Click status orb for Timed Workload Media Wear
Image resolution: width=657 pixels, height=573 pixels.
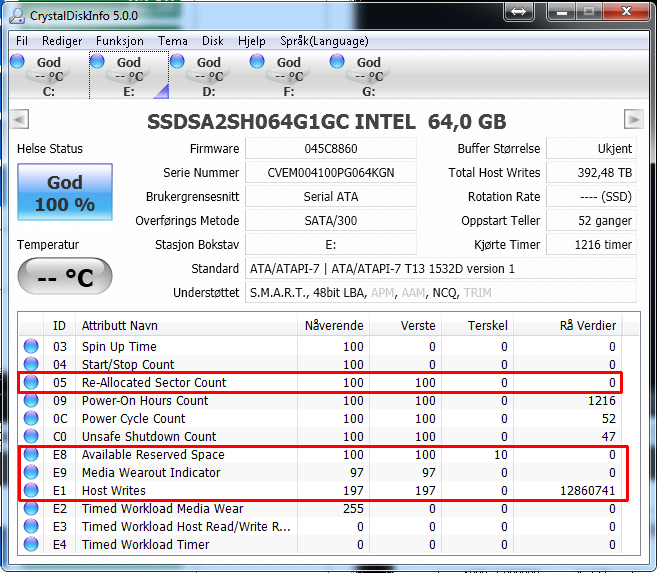pos(31,508)
